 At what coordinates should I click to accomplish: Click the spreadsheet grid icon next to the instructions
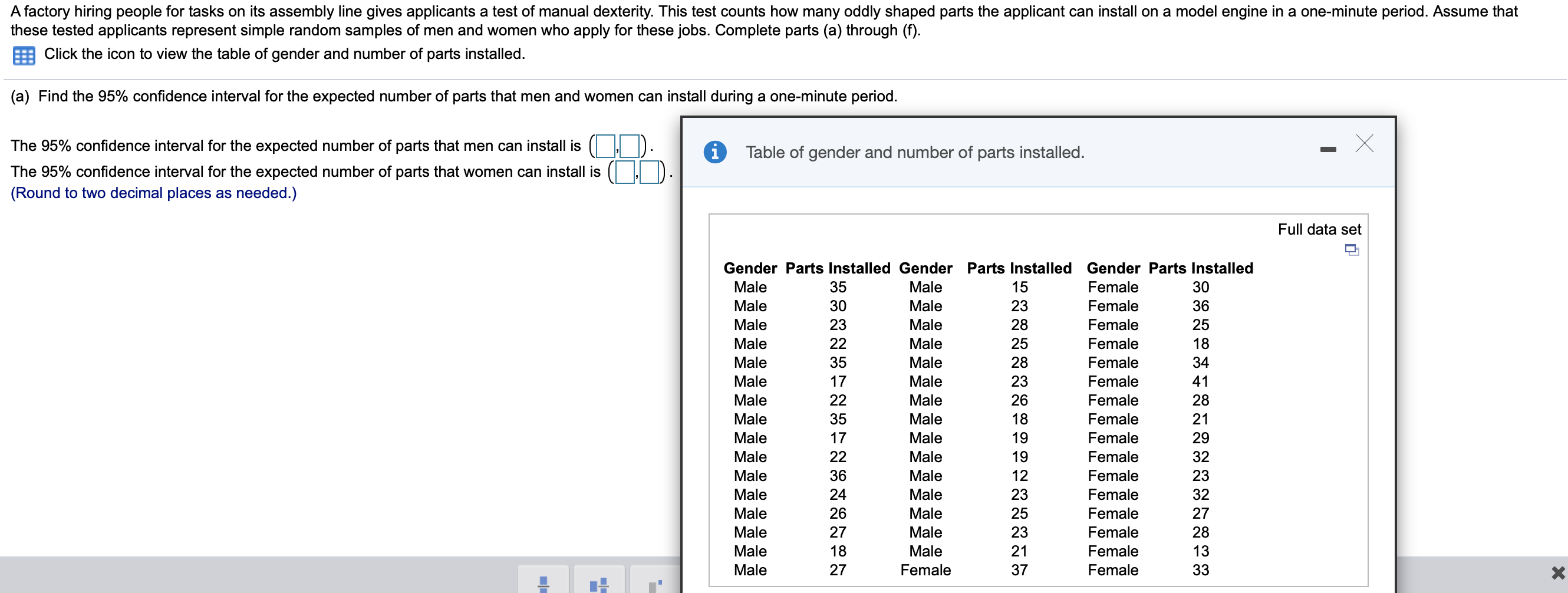pyautogui.click(x=24, y=55)
